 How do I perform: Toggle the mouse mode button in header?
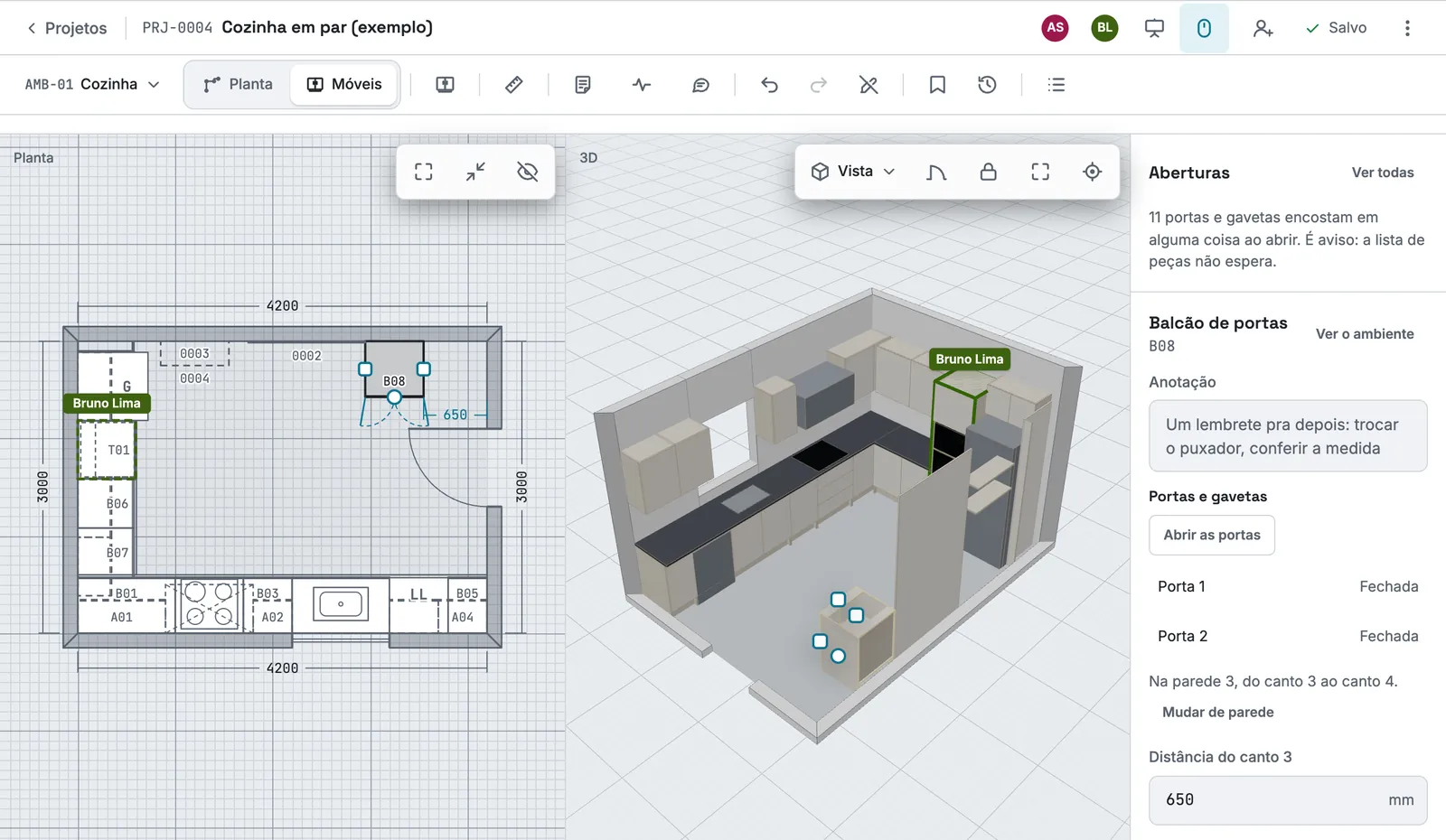click(x=1204, y=28)
